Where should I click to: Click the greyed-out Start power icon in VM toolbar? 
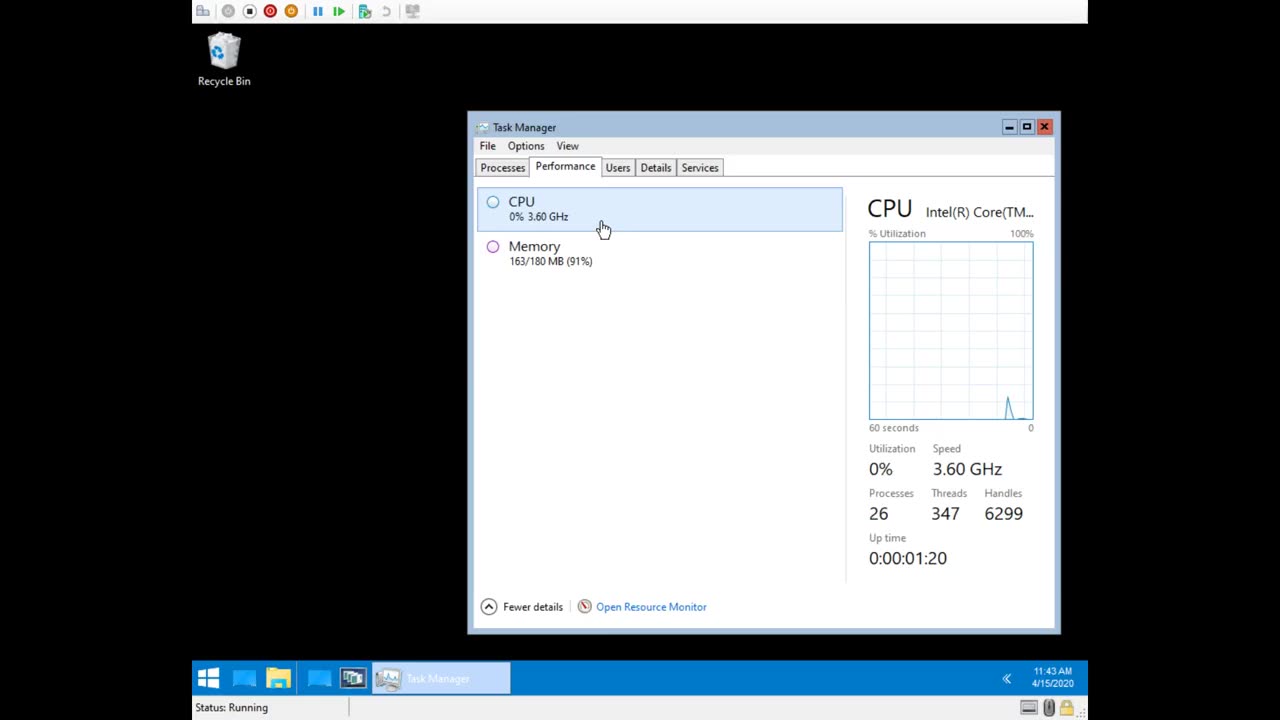pos(228,11)
